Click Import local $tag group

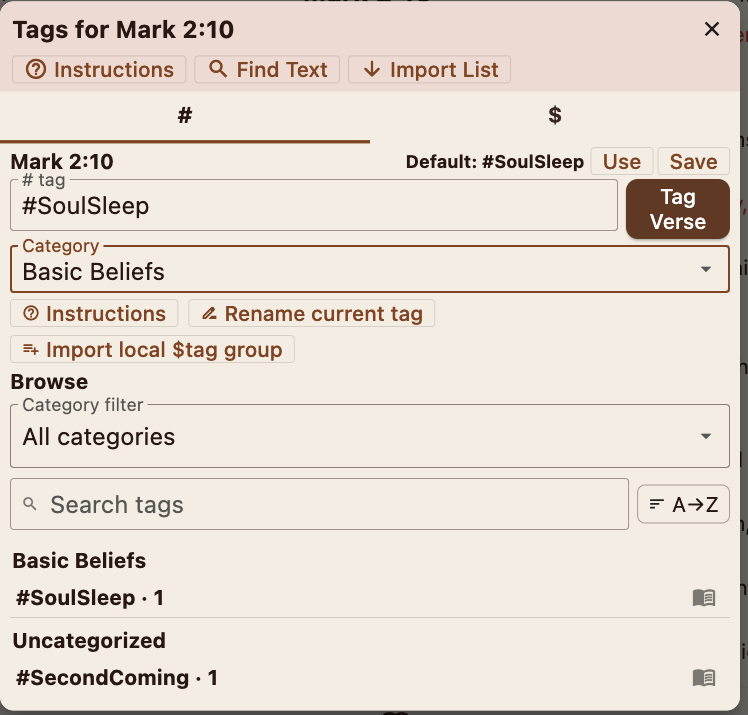[x=152, y=350]
